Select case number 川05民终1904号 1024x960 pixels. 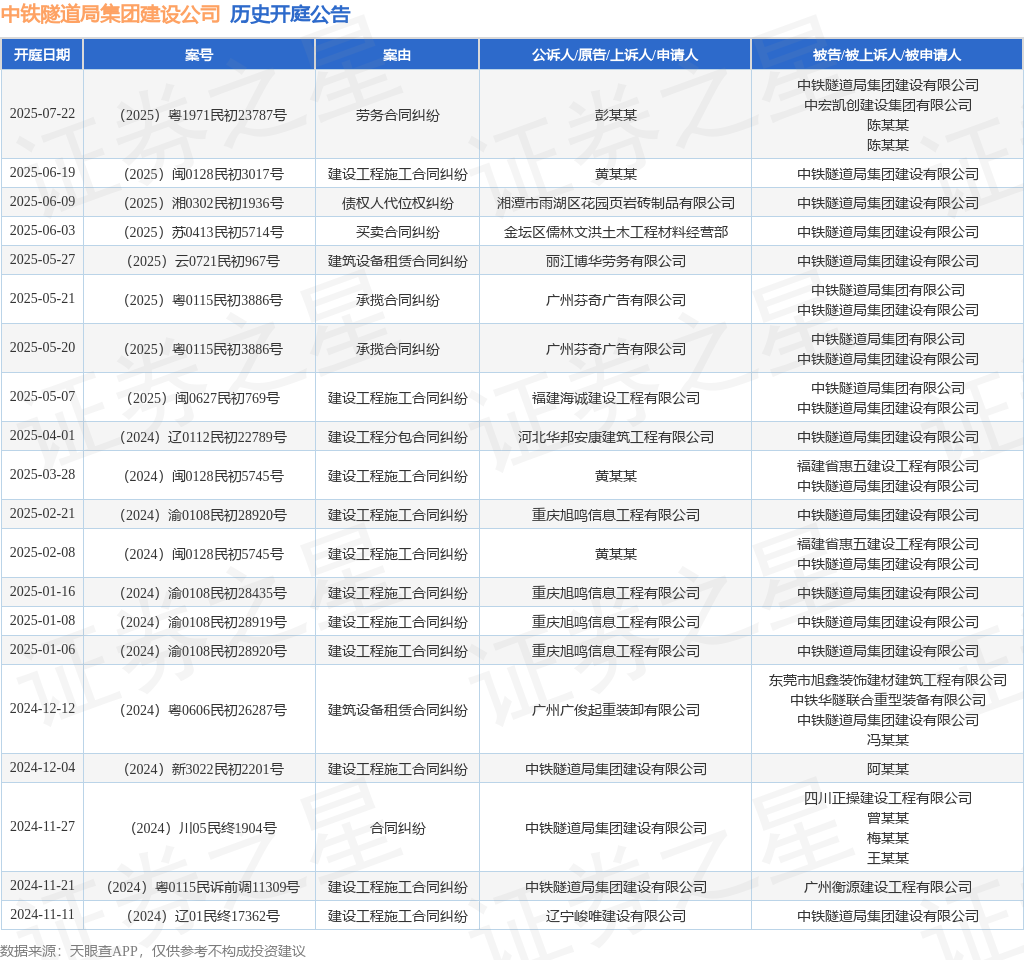coord(204,828)
